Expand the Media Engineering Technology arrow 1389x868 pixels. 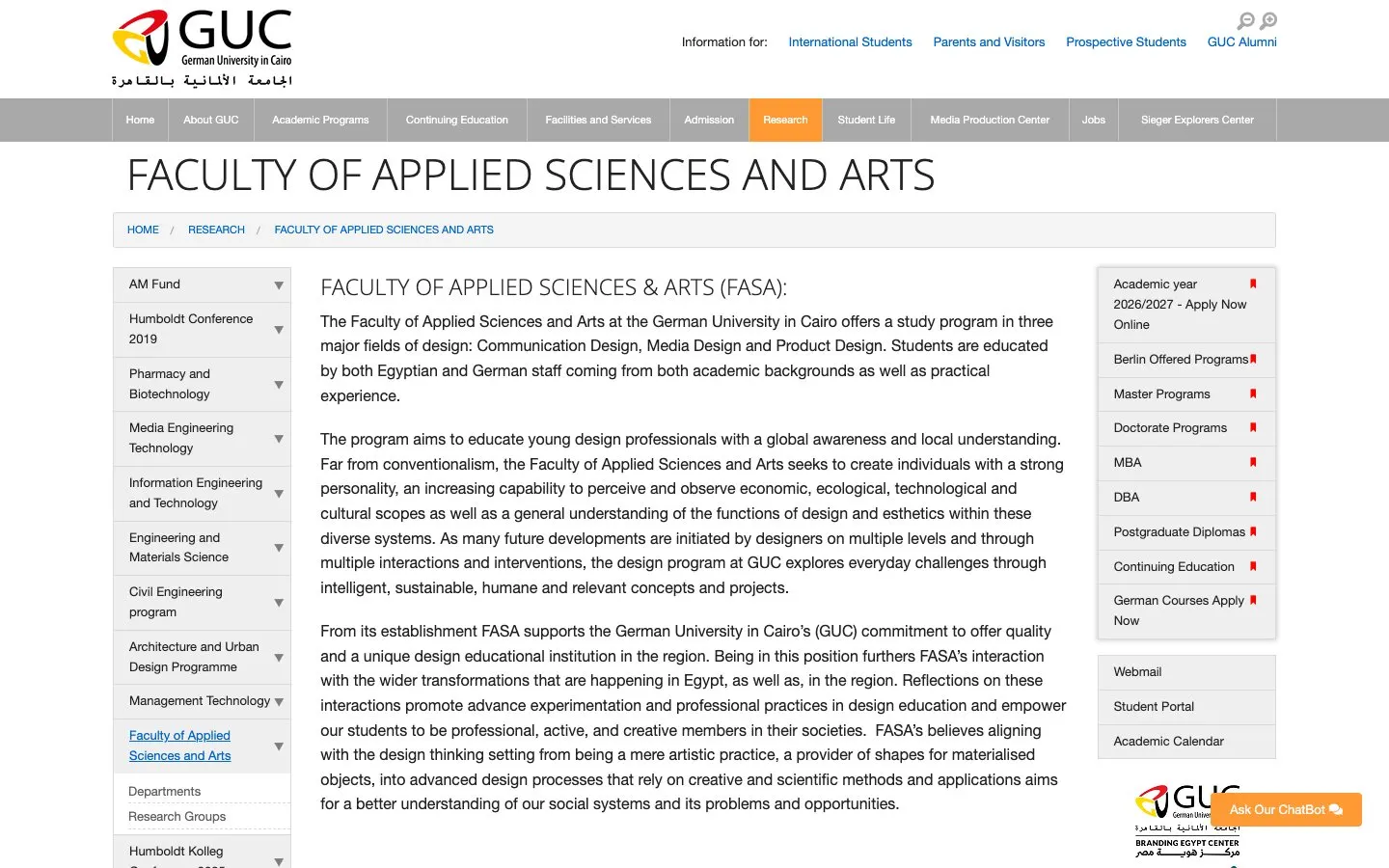pyautogui.click(x=279, y=439)
